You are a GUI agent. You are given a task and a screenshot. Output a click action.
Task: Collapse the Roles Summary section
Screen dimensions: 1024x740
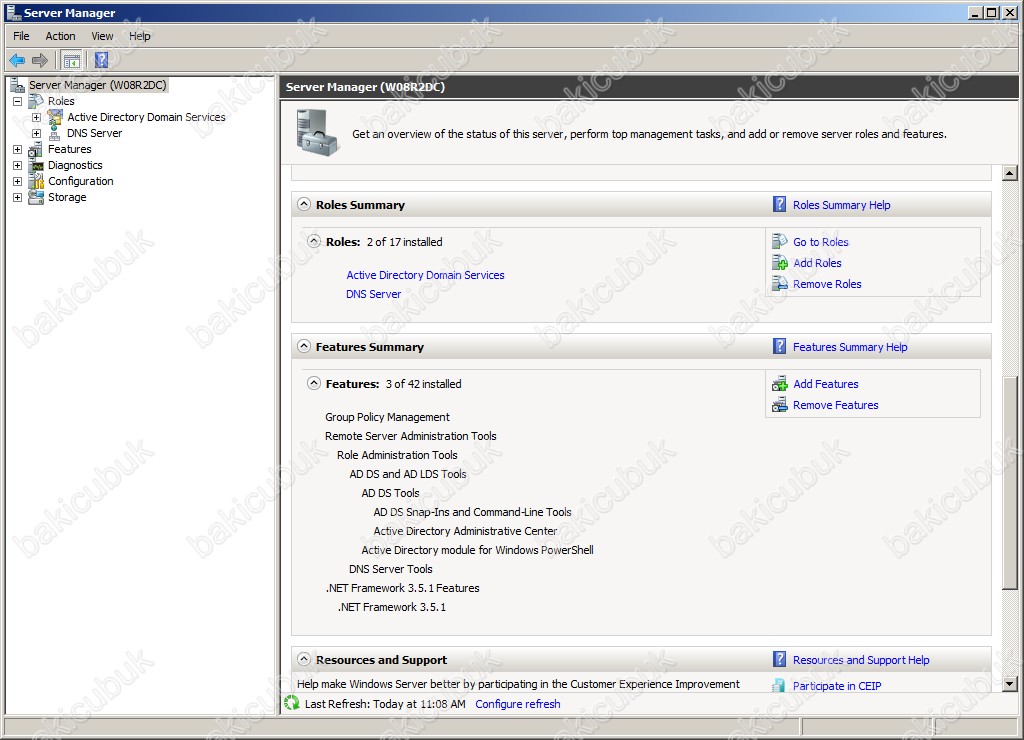(304, 204)
